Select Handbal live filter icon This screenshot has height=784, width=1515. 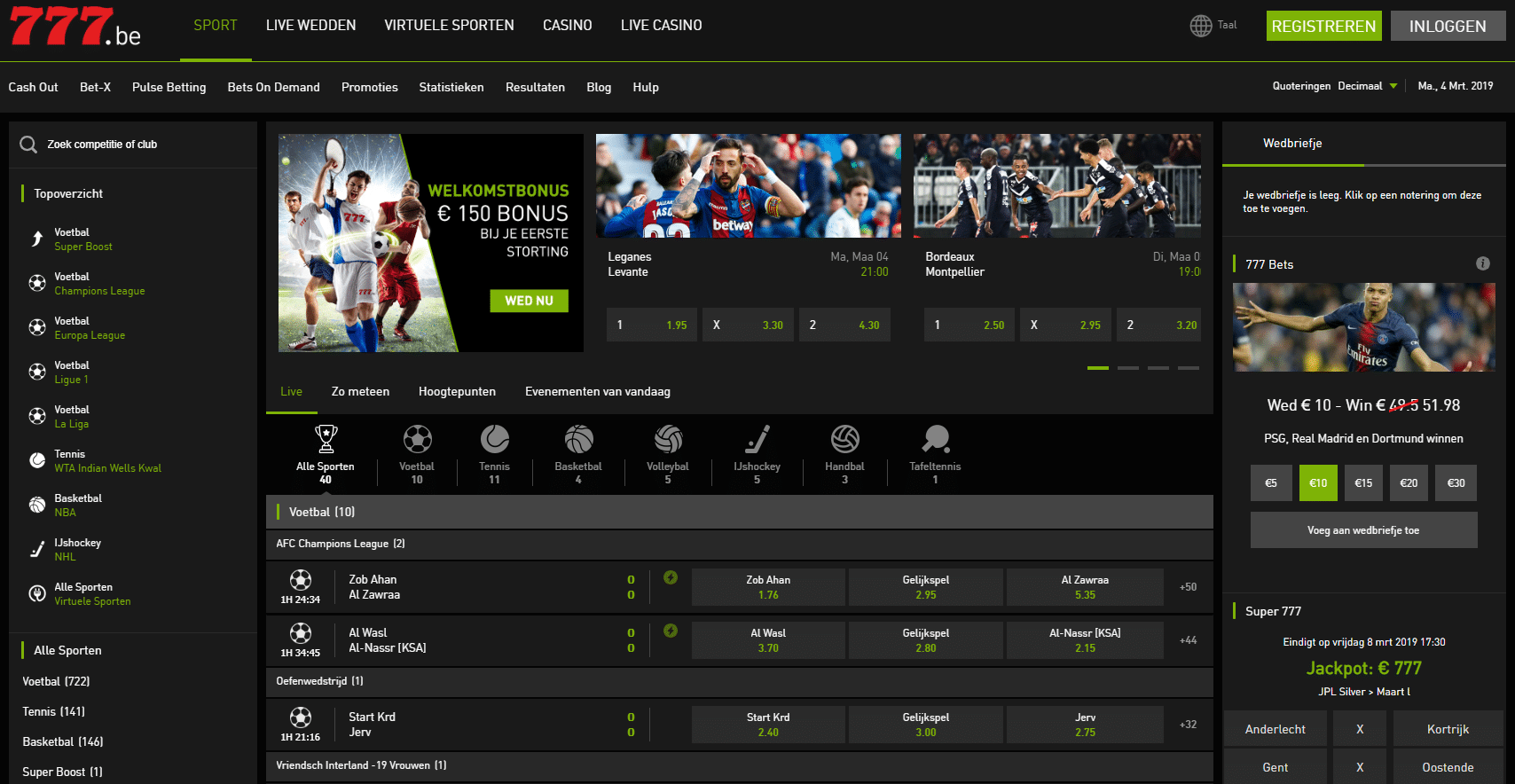click(844, 439)
